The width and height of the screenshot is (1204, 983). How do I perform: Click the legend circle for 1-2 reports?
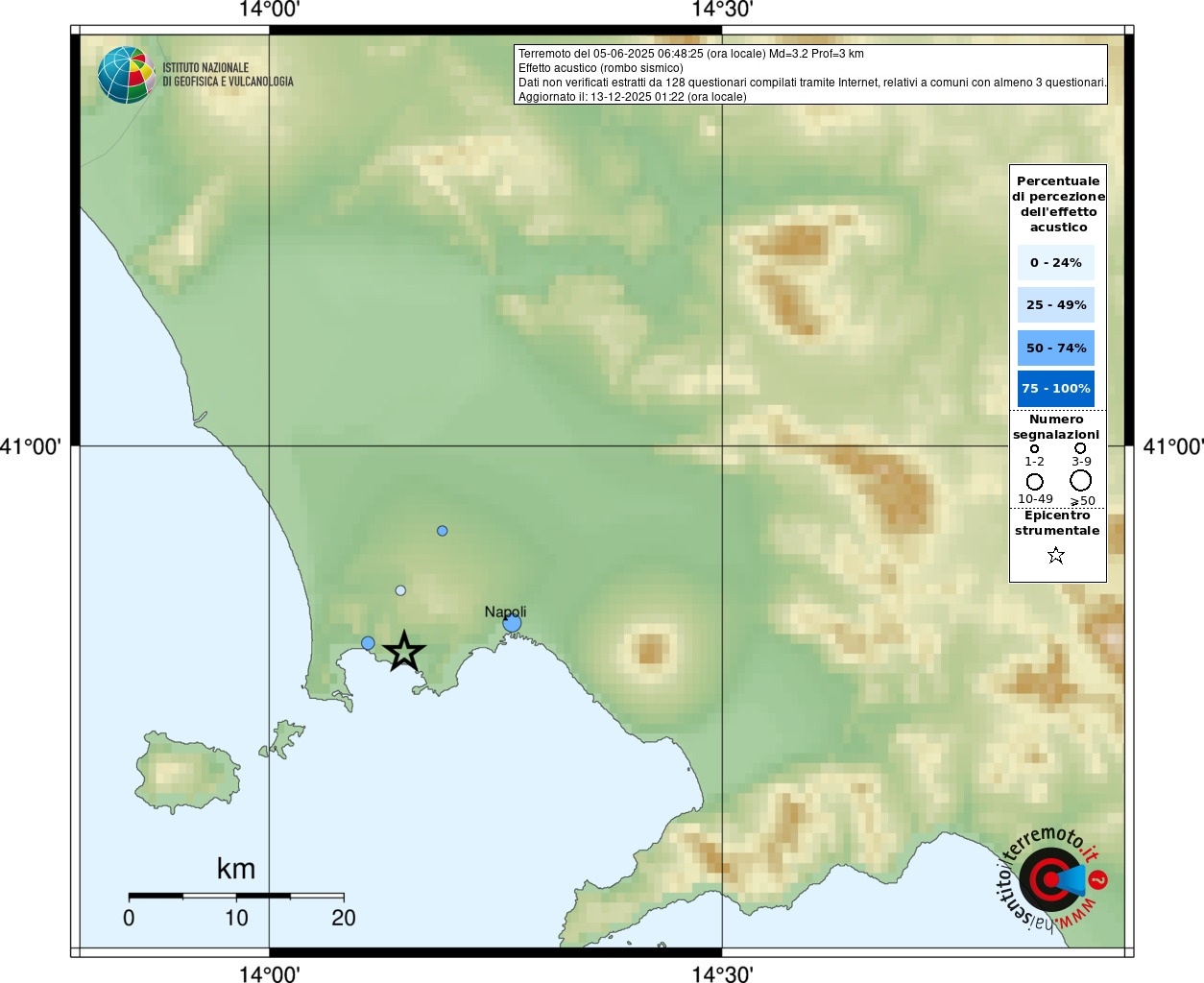click(1034, 448)
